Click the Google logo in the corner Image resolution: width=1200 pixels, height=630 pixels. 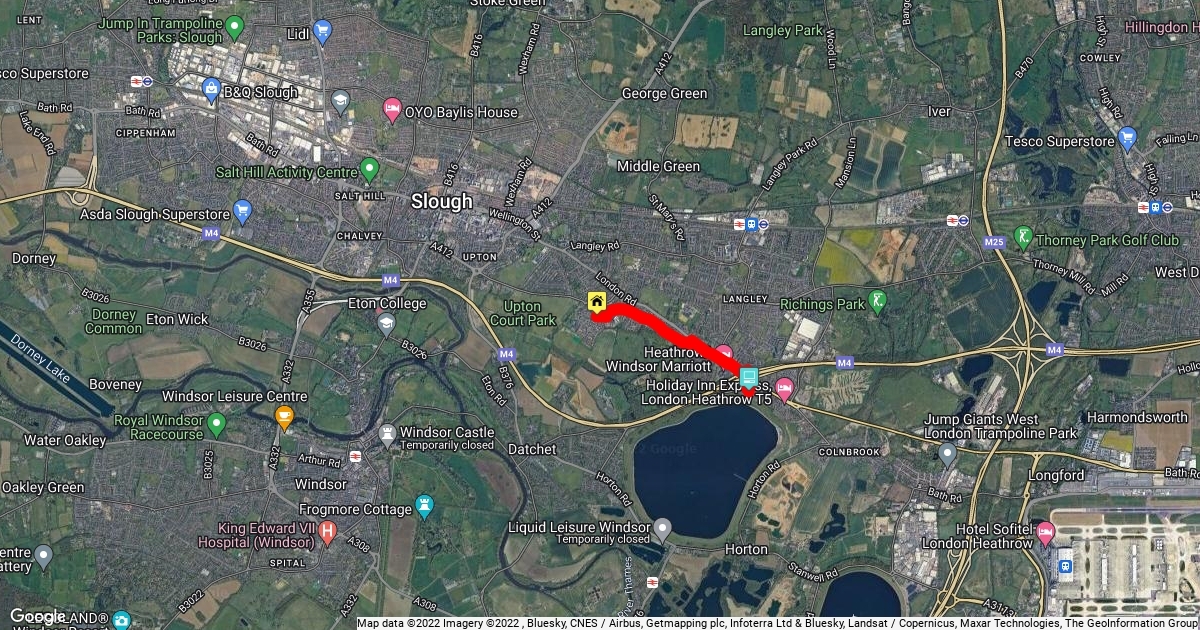[x=38, y=616]
